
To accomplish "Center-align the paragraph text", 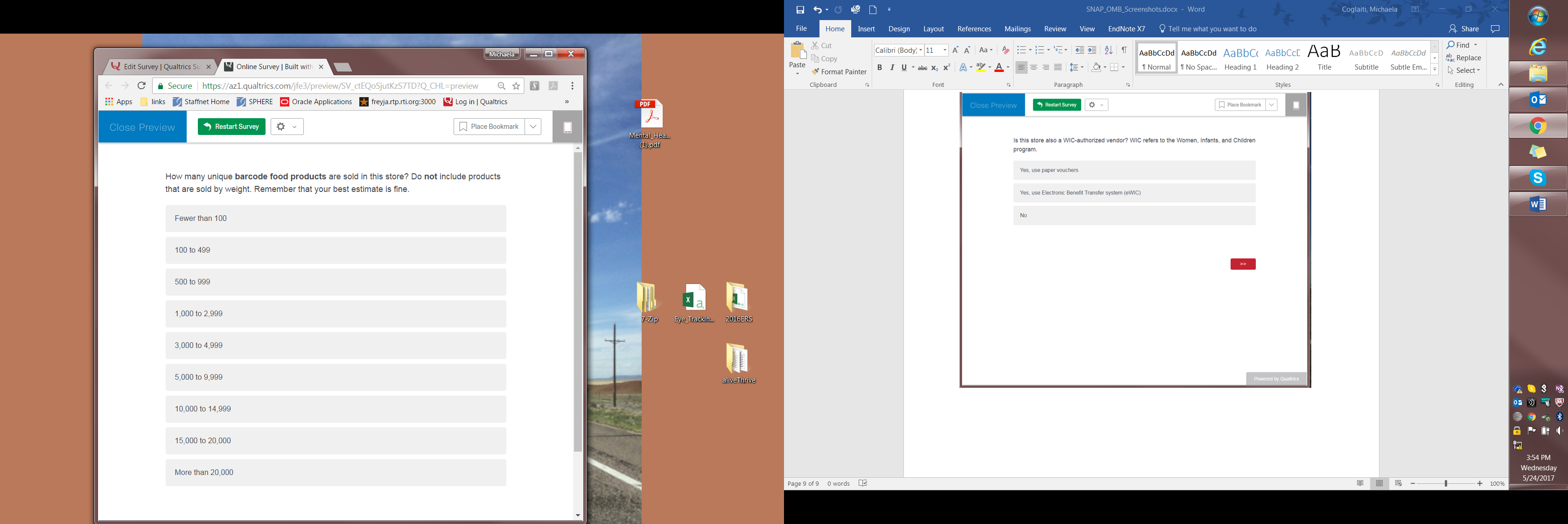I will click(x=1034, y=68).
